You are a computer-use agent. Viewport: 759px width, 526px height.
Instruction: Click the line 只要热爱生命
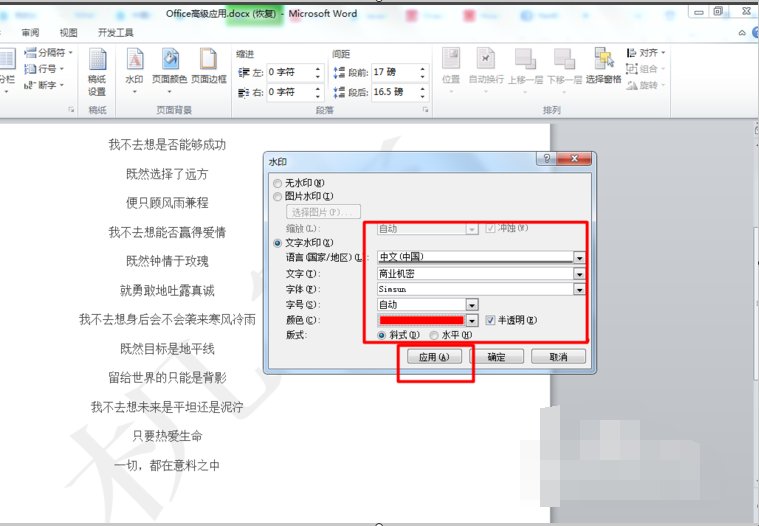(x=167, y=436)
